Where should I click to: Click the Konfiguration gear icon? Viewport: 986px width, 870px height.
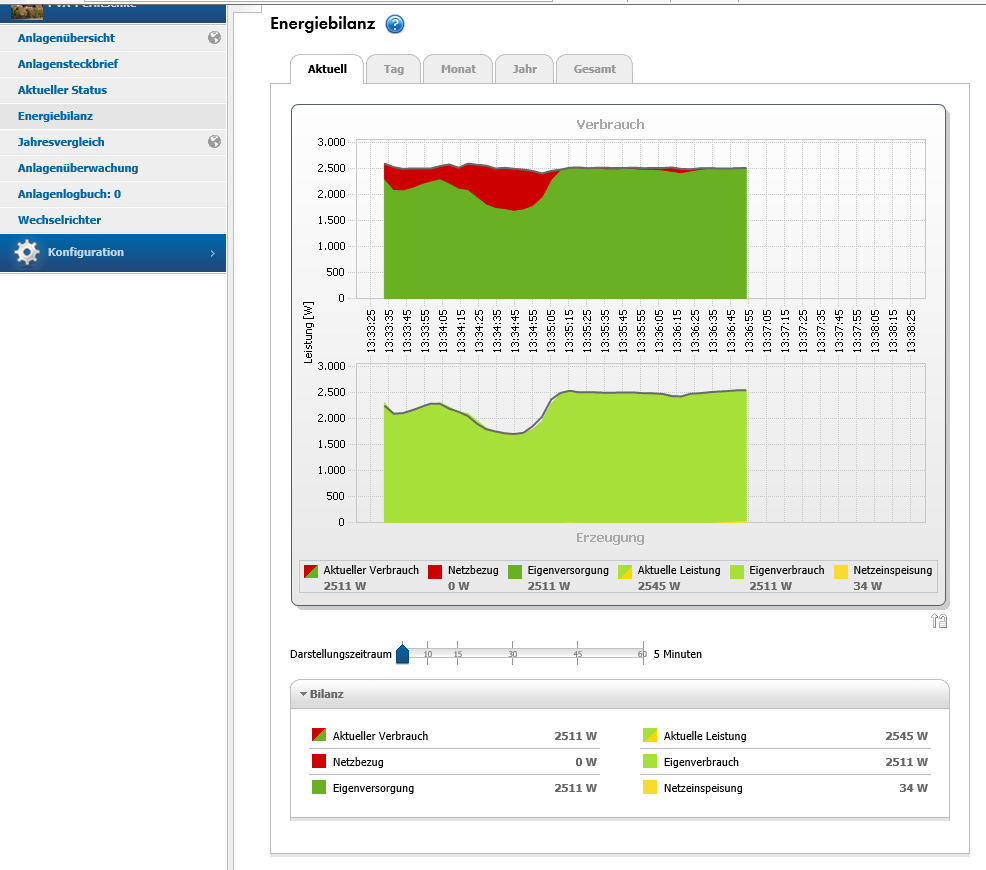pyautogui.click(x=27, y=253)
